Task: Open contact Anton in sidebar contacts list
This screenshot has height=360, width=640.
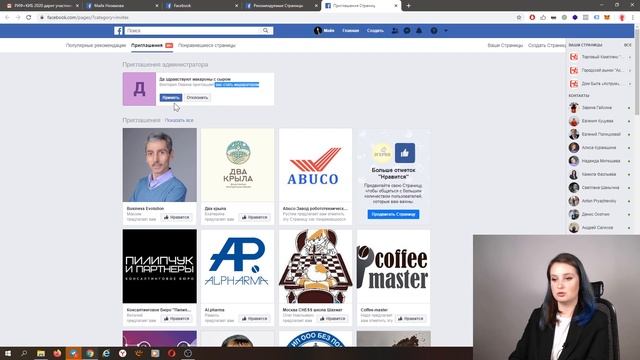Action: [x=600, y=201]
